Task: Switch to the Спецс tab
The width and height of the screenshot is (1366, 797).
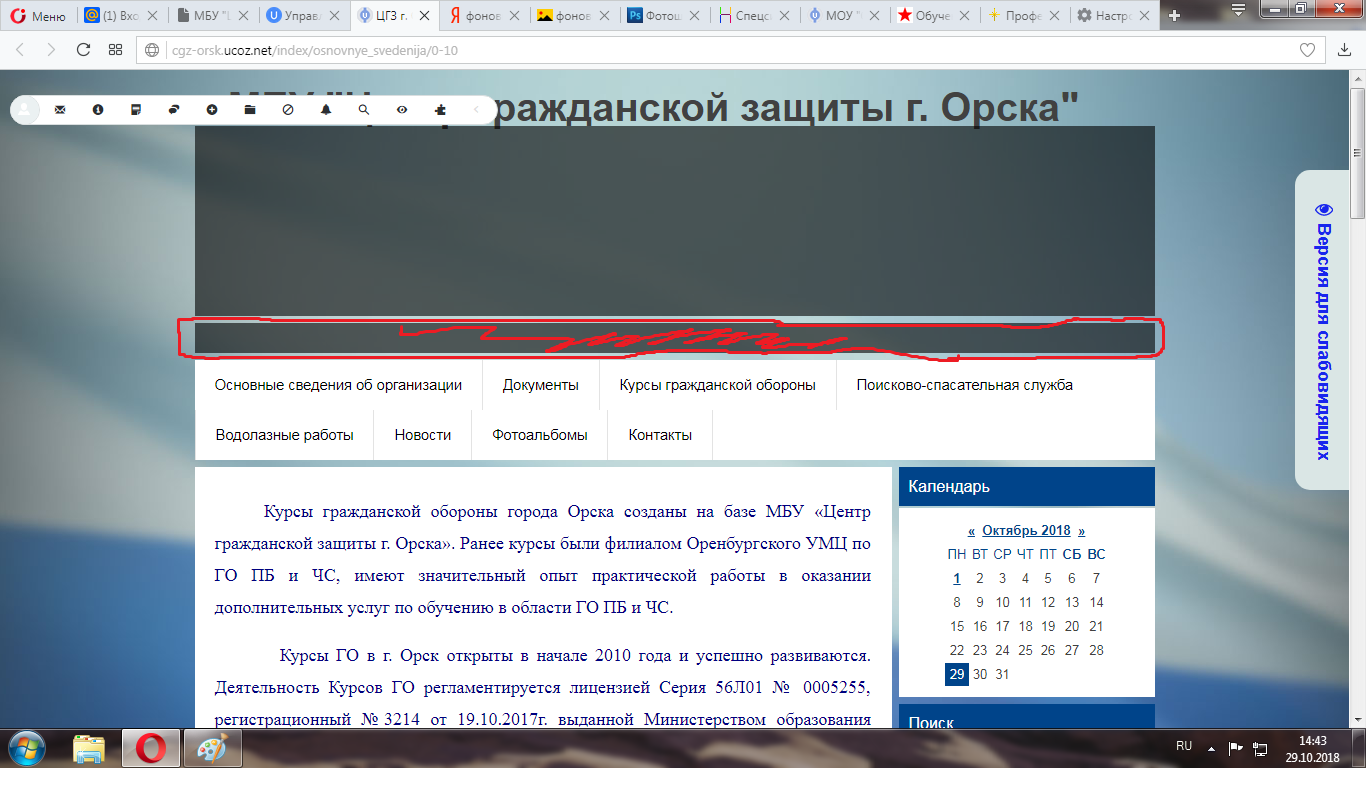Action: click(x=756, y=16)
